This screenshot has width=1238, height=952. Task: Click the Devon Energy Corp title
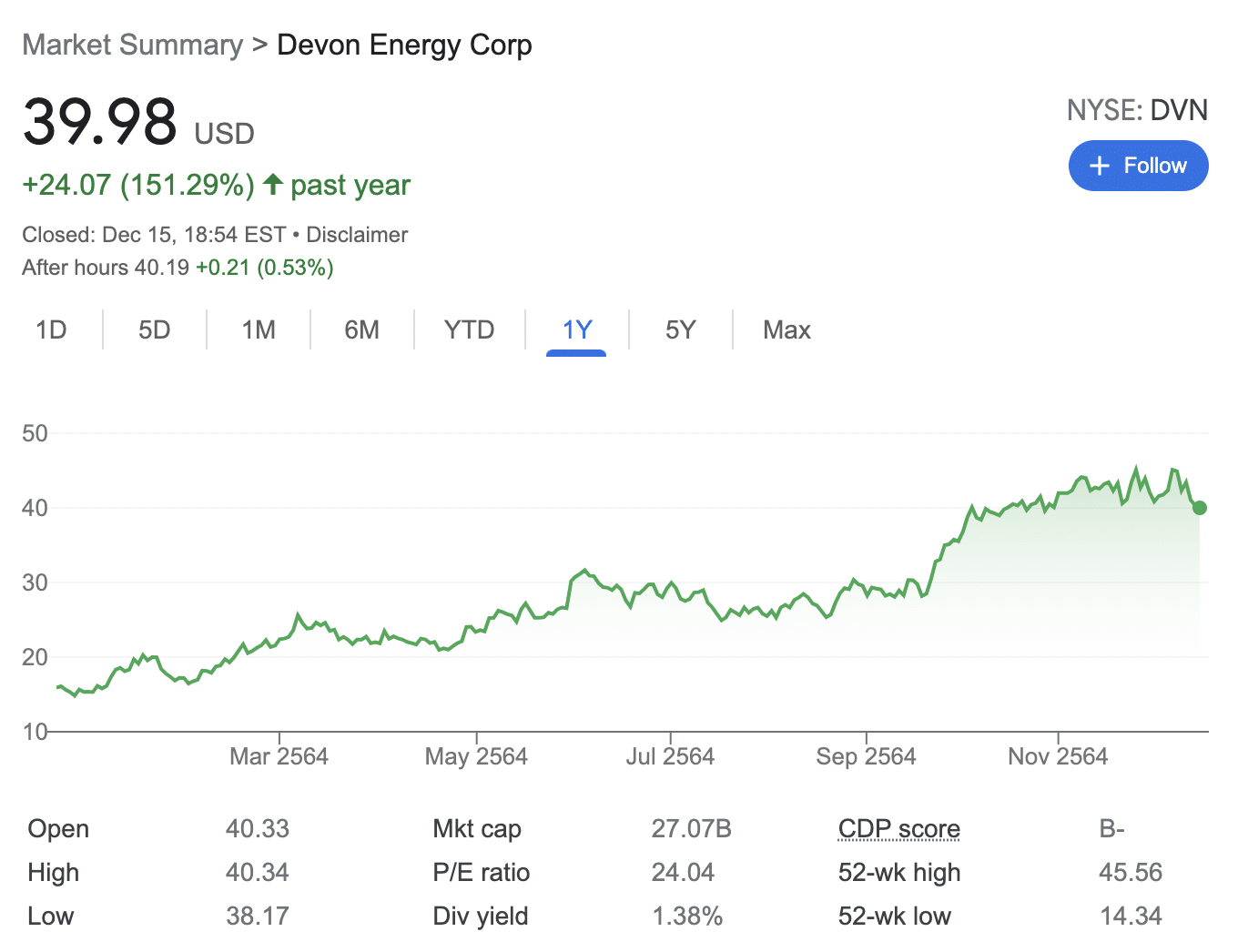(404, 45)
